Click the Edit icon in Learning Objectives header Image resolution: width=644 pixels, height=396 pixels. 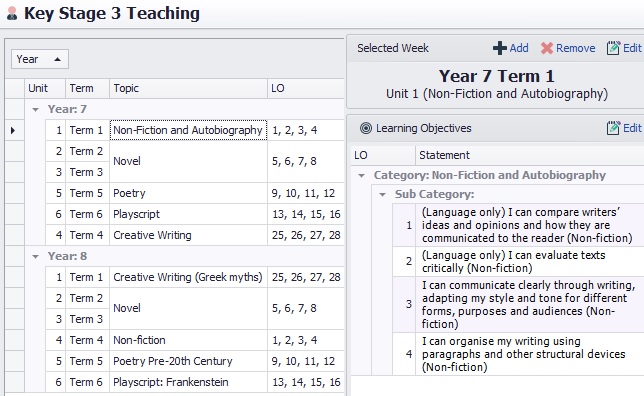tap(613, 128)
